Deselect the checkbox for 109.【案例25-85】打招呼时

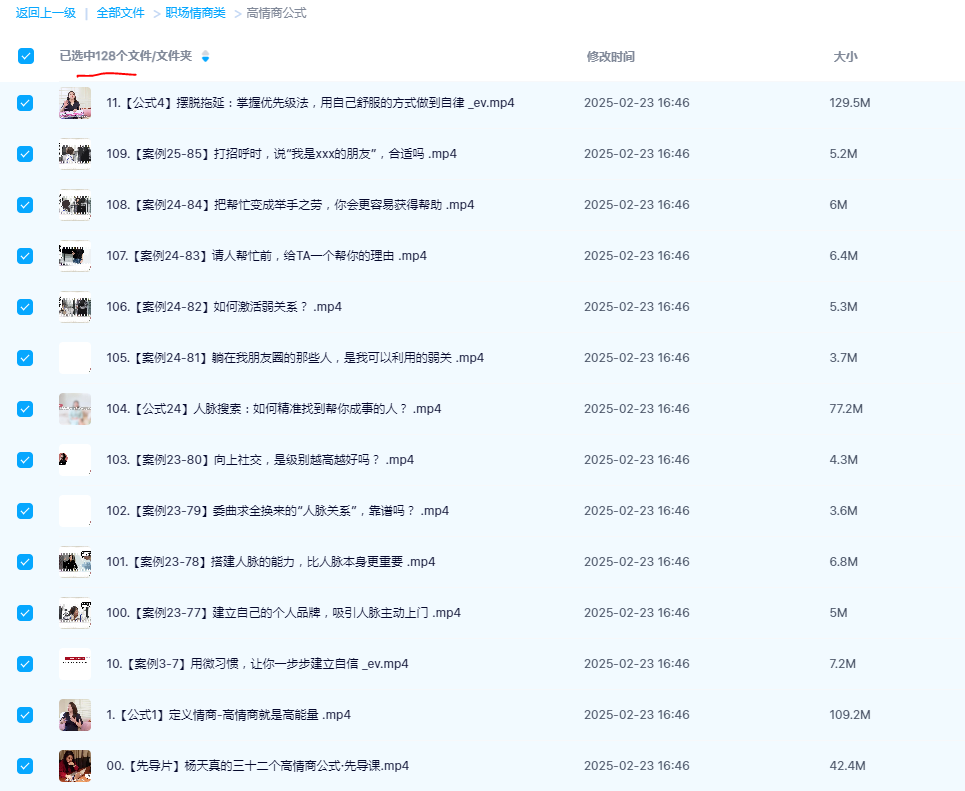point(25,153)
